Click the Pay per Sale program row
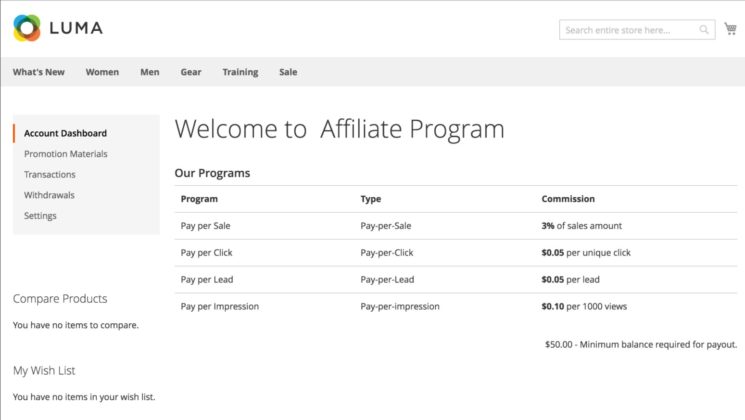This screenshot has width=745, height=420. tap(206, 226)
